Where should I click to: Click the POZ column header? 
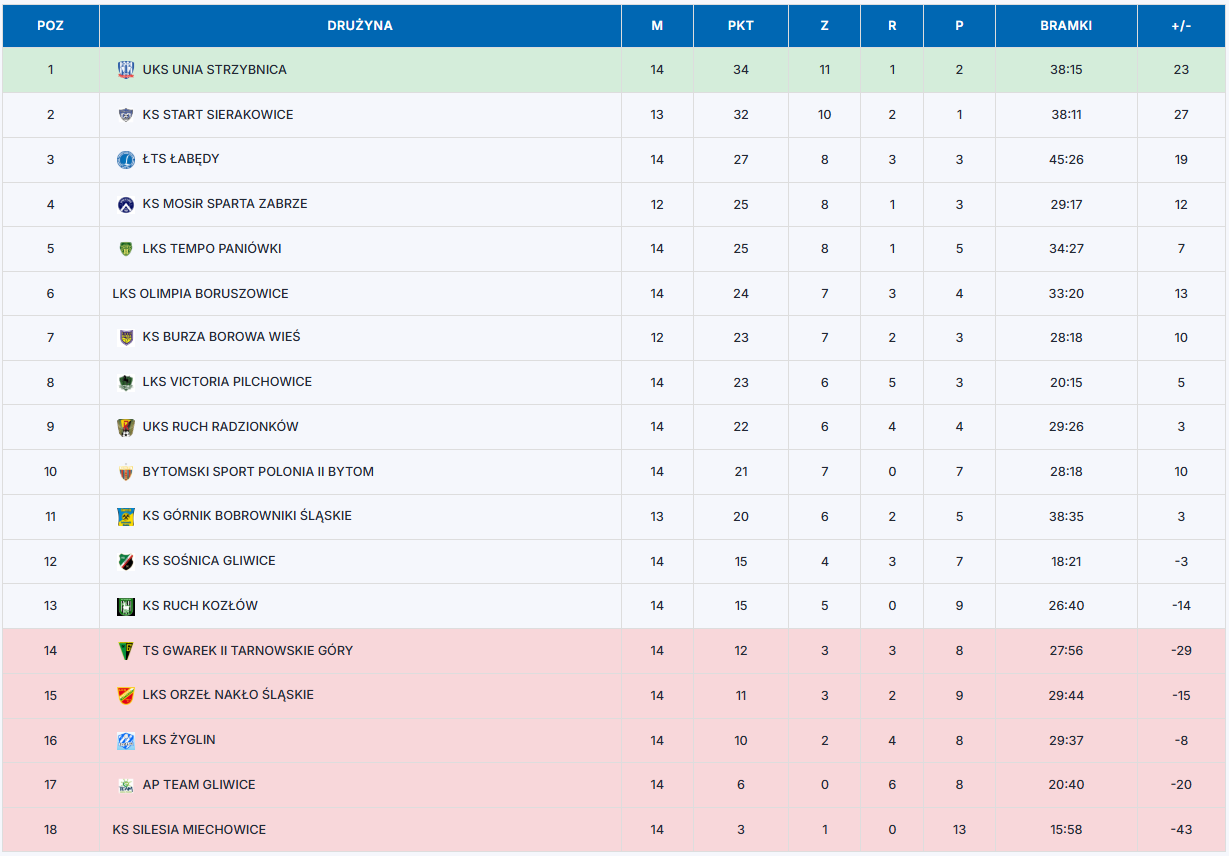pyautogui.click(x=50, y=26)
